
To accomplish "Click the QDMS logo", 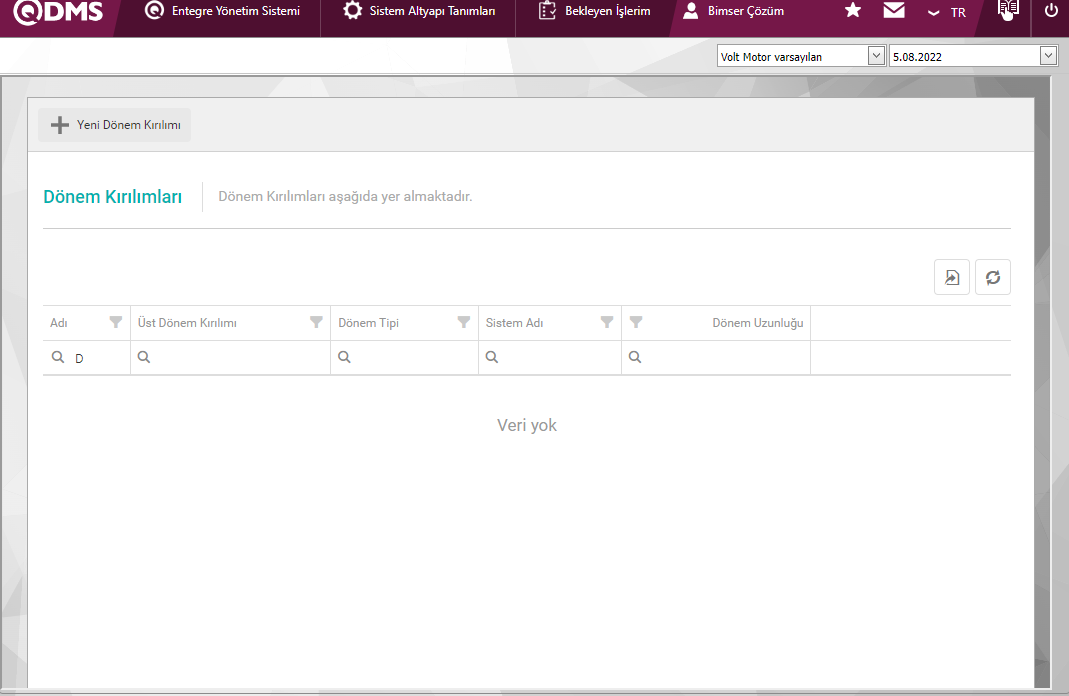I will coord(58,12).
